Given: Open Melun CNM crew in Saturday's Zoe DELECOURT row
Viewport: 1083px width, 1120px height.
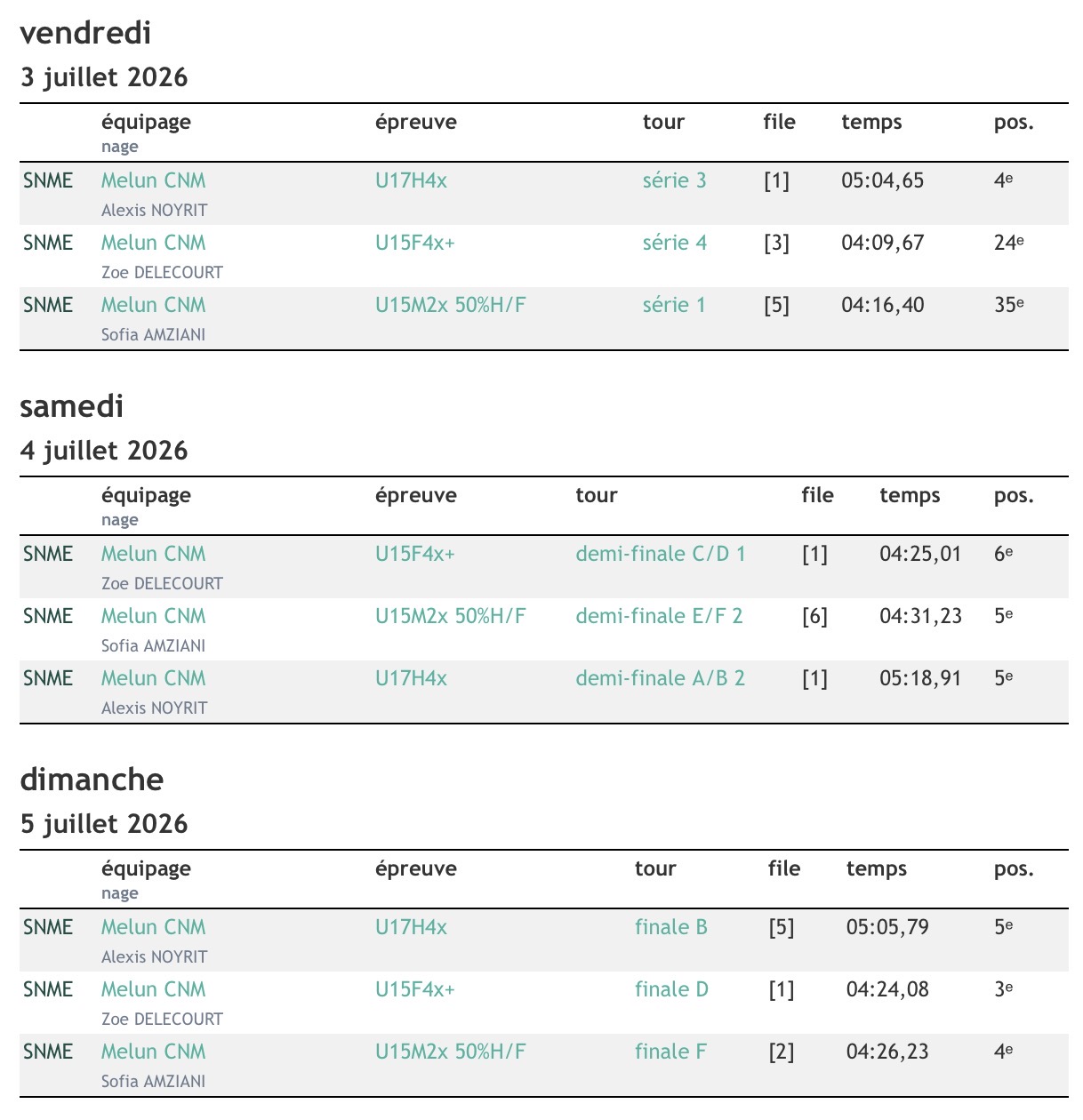Looking at the screenshot, I should [153, 554].
